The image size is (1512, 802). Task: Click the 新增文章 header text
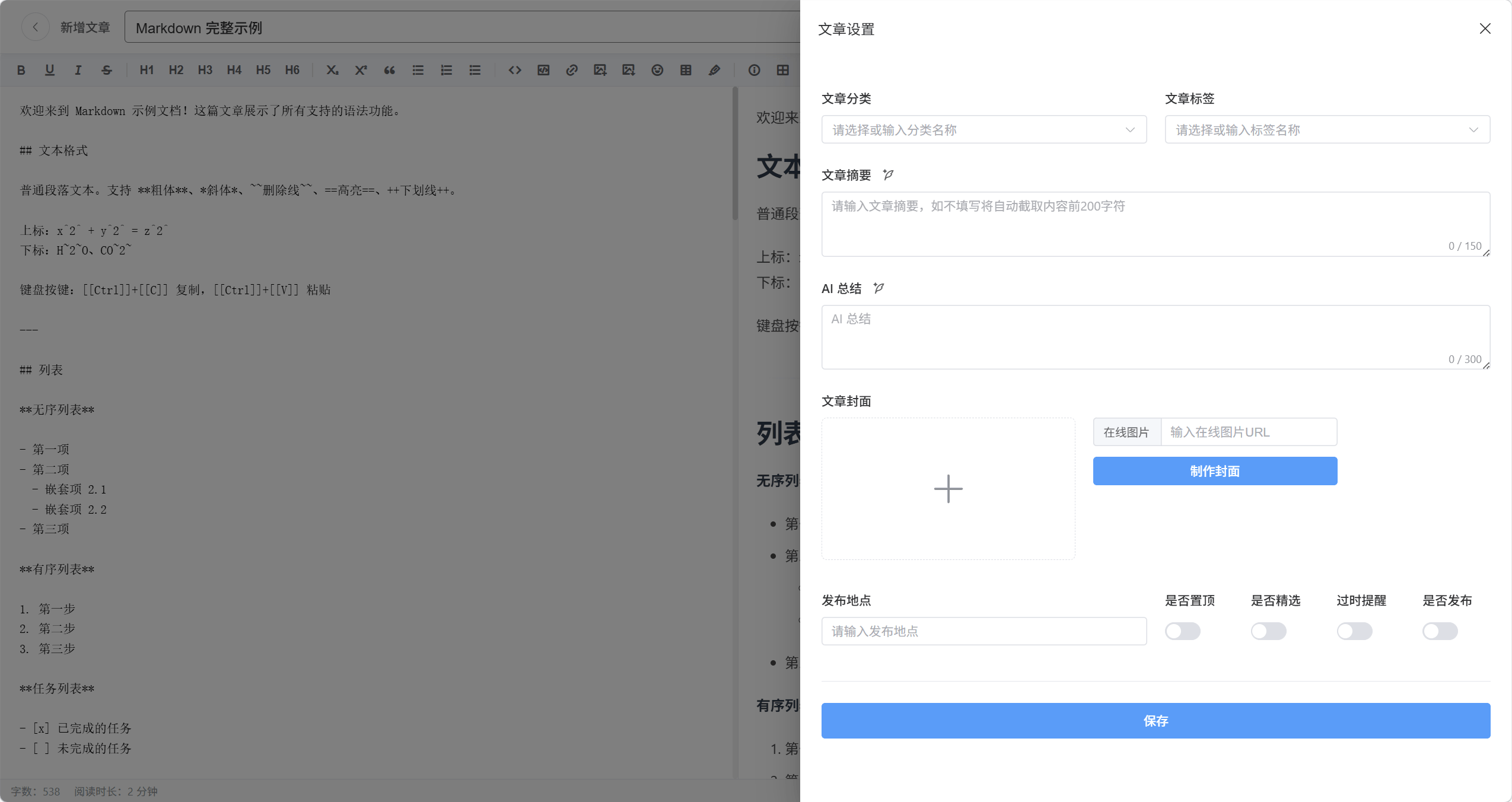point(85,27)
